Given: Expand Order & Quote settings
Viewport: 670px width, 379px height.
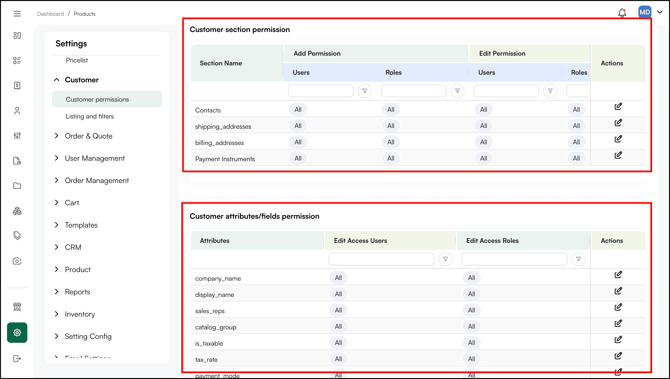Looking at the screenshot, I should pos(56,136).
